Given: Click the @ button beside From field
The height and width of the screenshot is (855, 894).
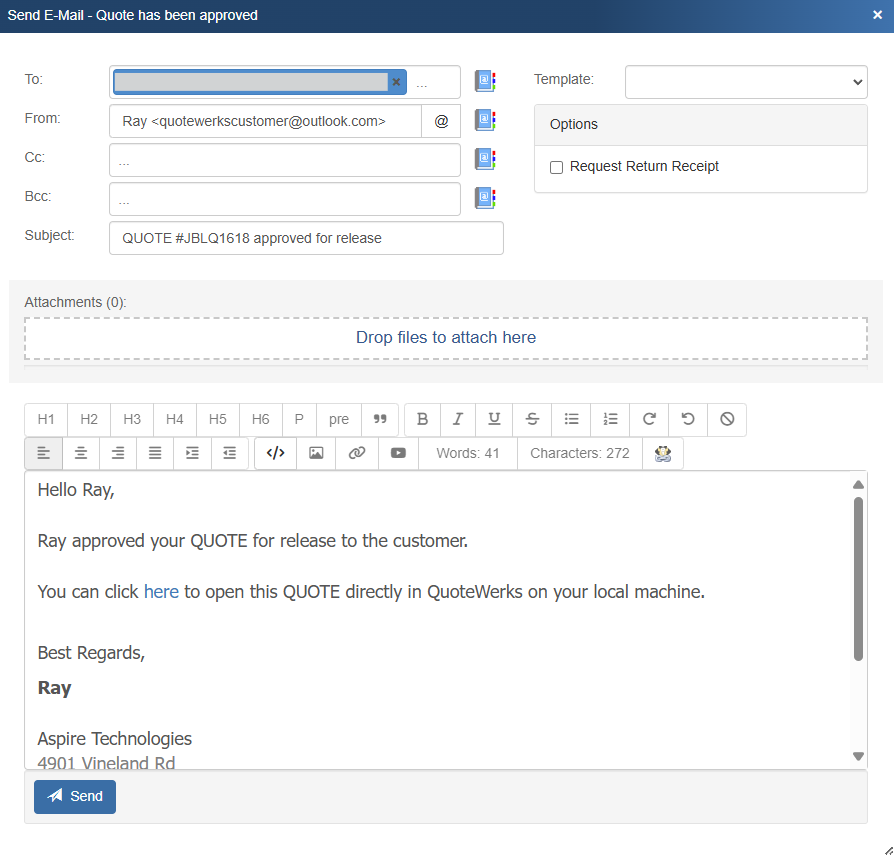Looking at the screenshot, I should tap(441, 121).
